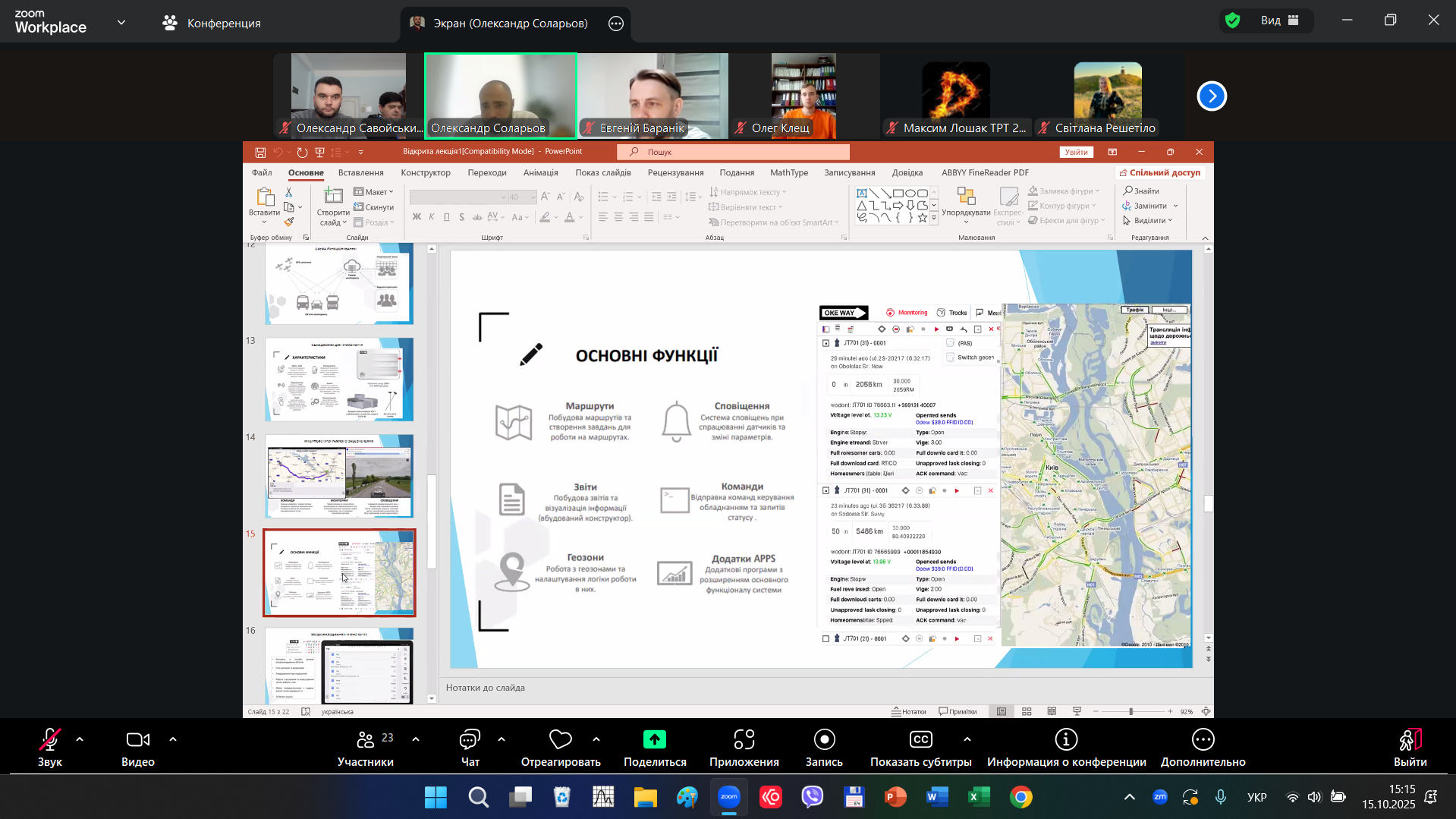Expand video options arrow next to camera
Screen dimensions: 1456x819
coord(173,739)
